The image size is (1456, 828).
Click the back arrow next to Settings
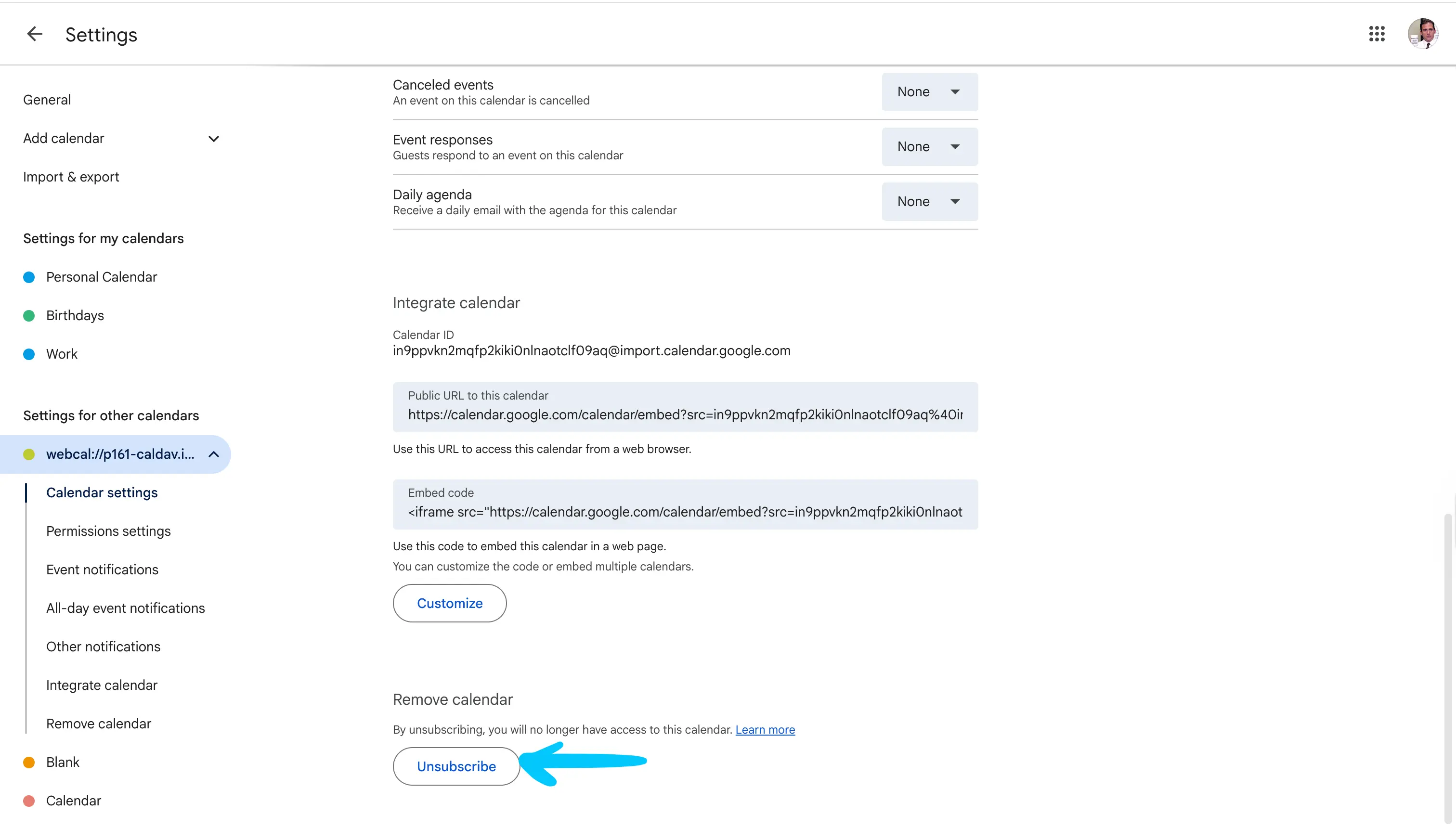click(x=35, y=34)
